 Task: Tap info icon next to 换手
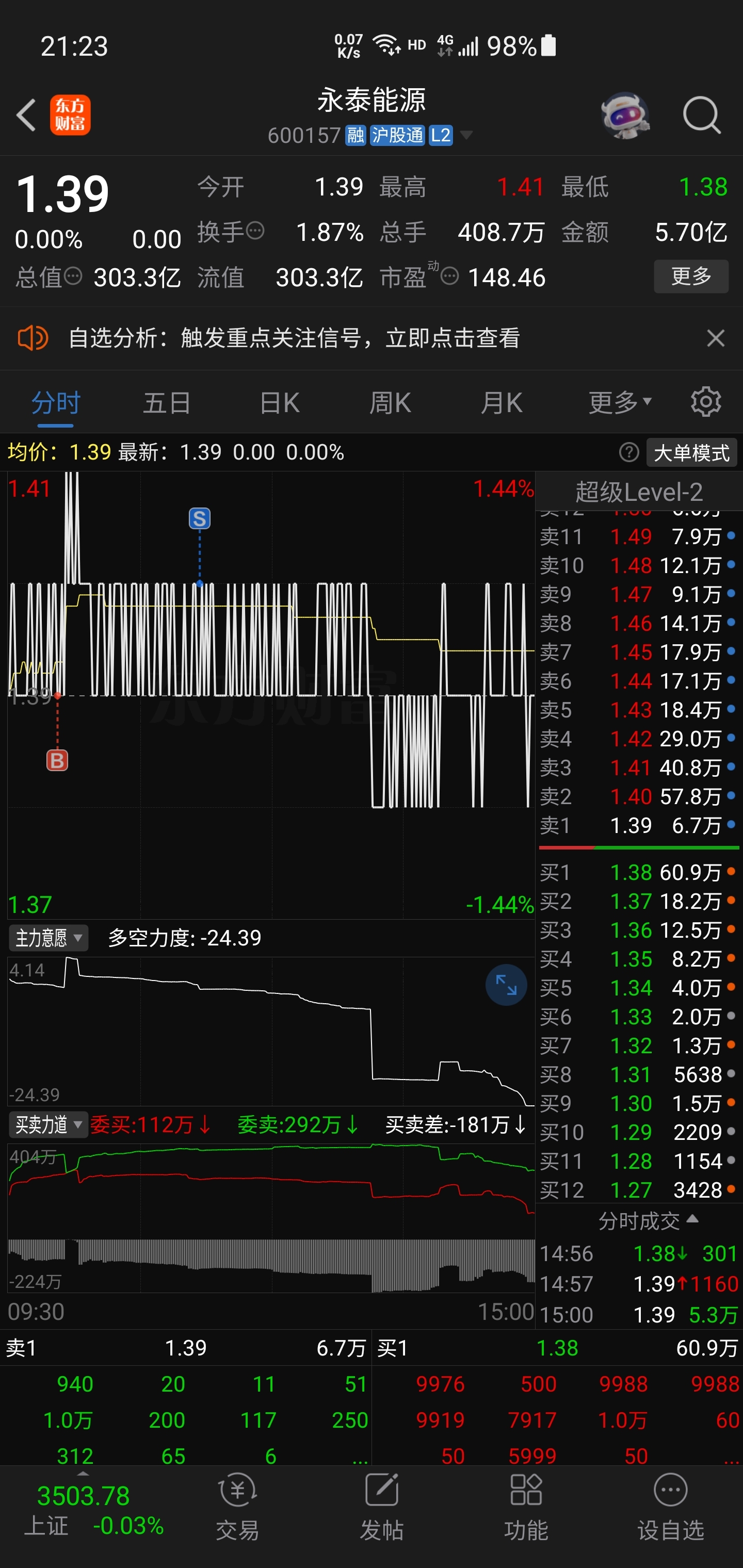point(255,231)
